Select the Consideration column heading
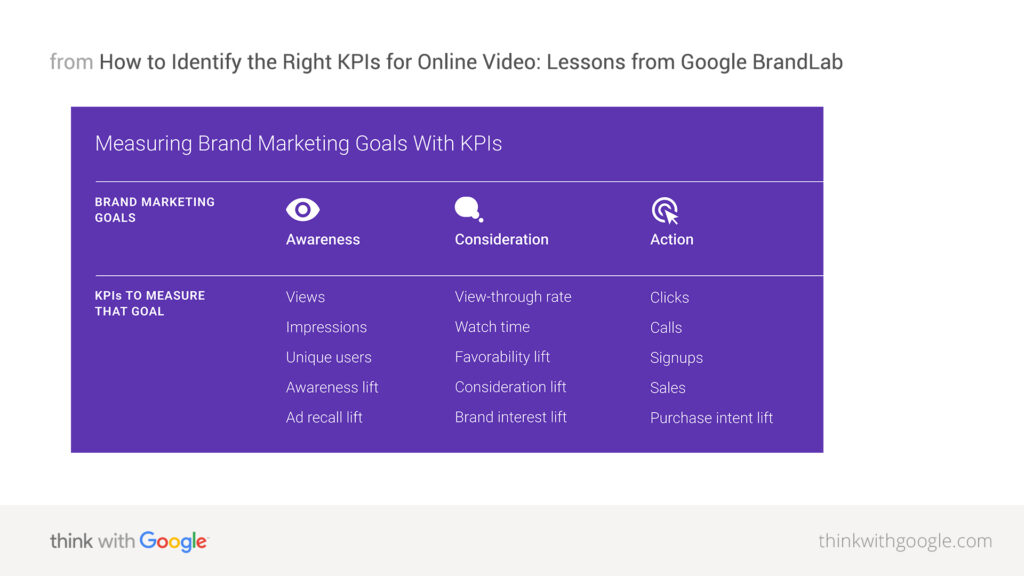 502,240
